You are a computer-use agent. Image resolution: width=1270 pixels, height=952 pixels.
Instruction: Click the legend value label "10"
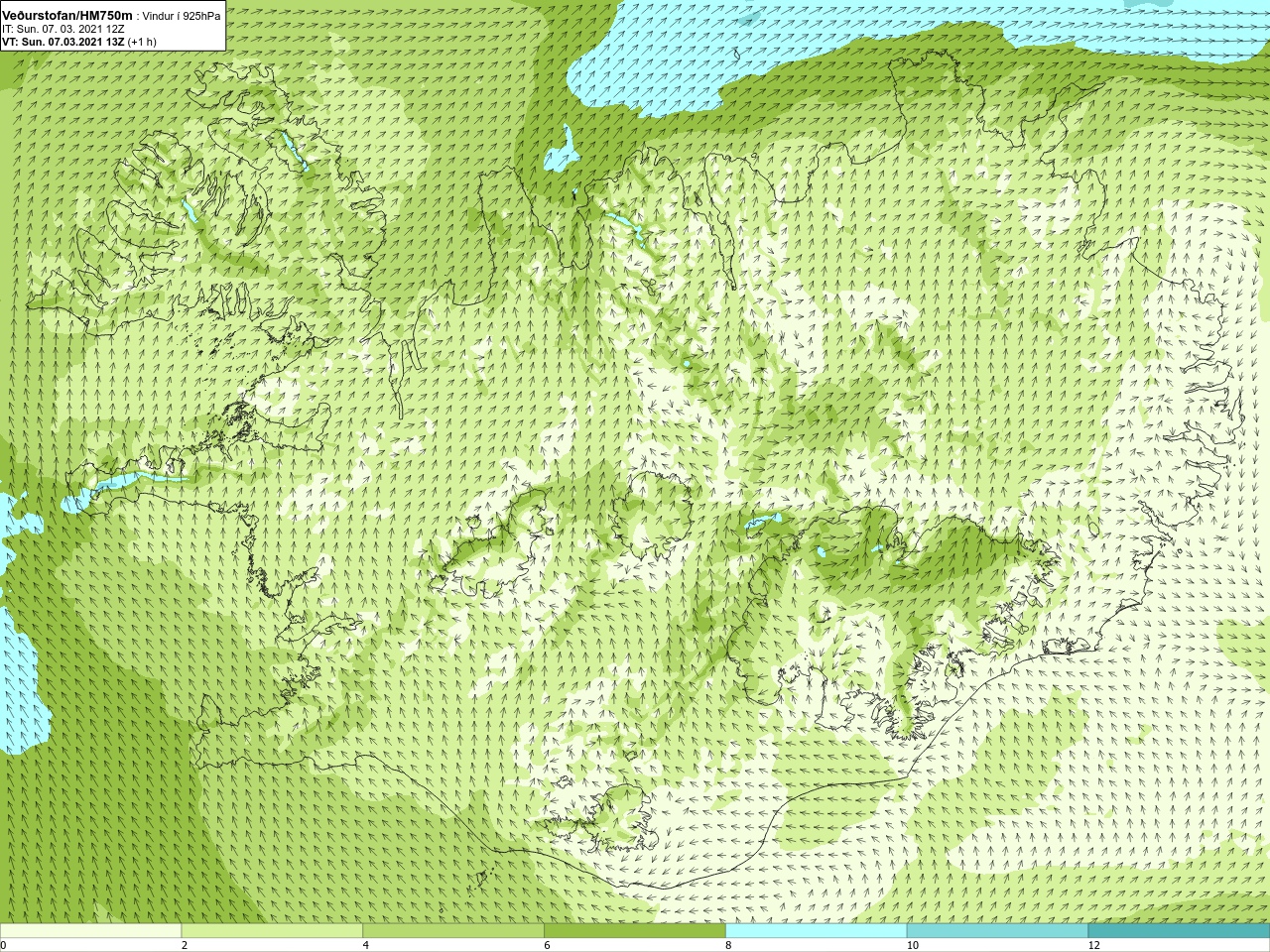tap(912, 946)
